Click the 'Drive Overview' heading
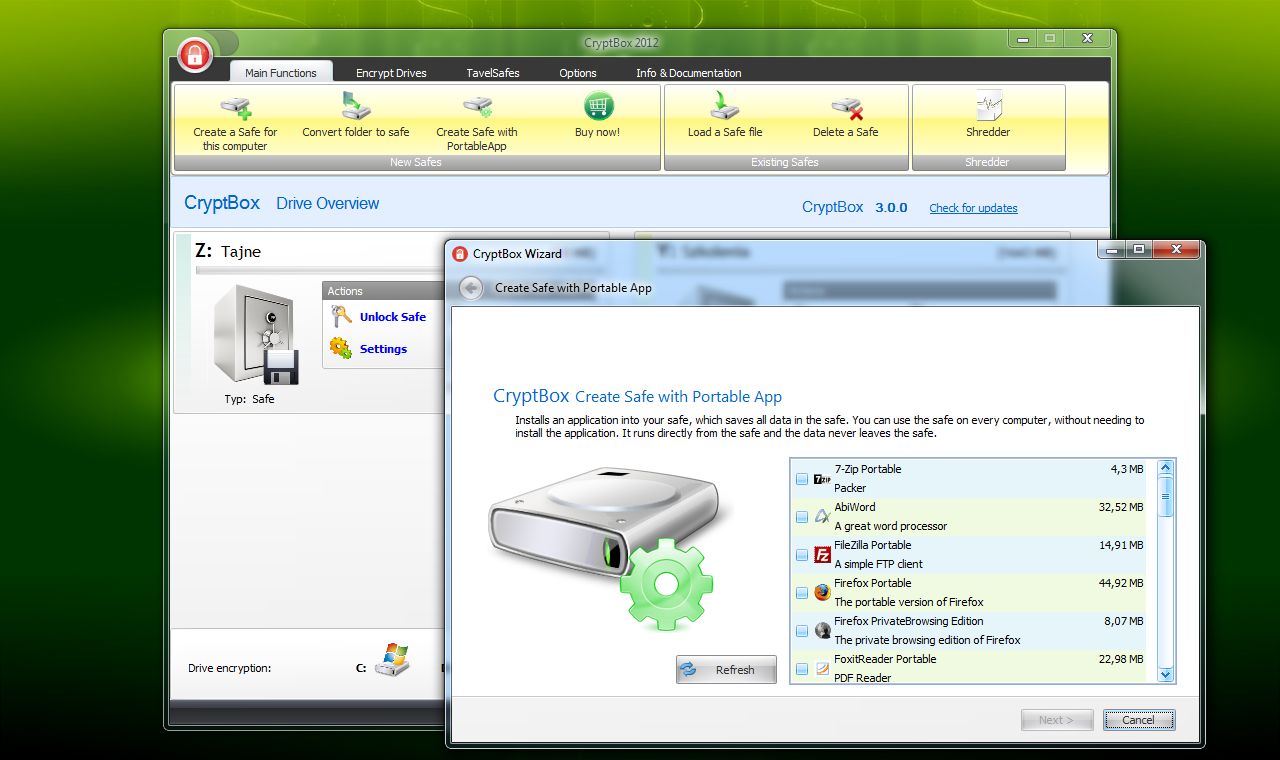1280x760 pixels. click(x=328, y=203)
